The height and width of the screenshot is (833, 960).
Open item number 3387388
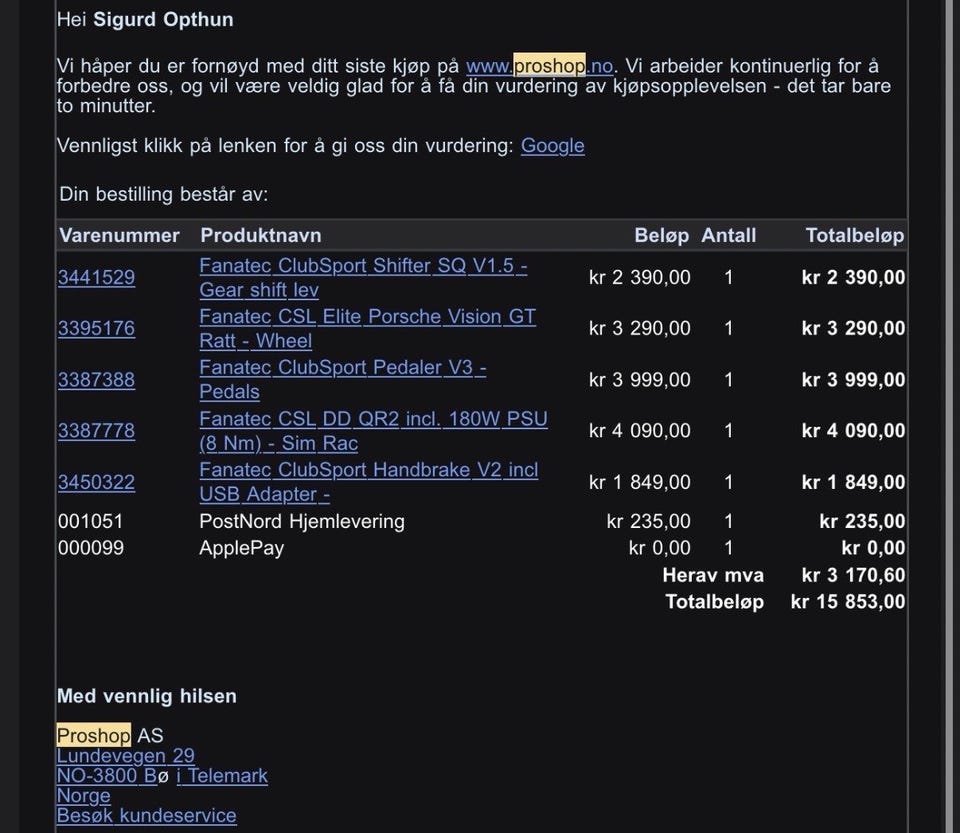(96, 379)
